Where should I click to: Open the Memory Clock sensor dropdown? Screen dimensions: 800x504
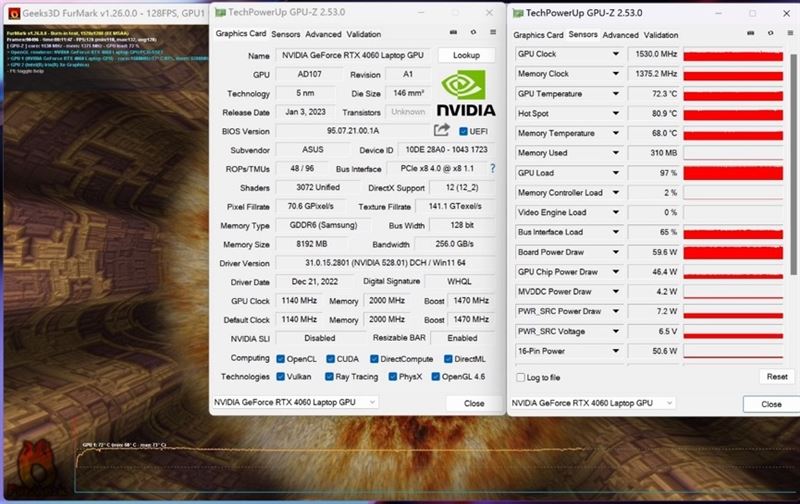click(x=616, y=73)
